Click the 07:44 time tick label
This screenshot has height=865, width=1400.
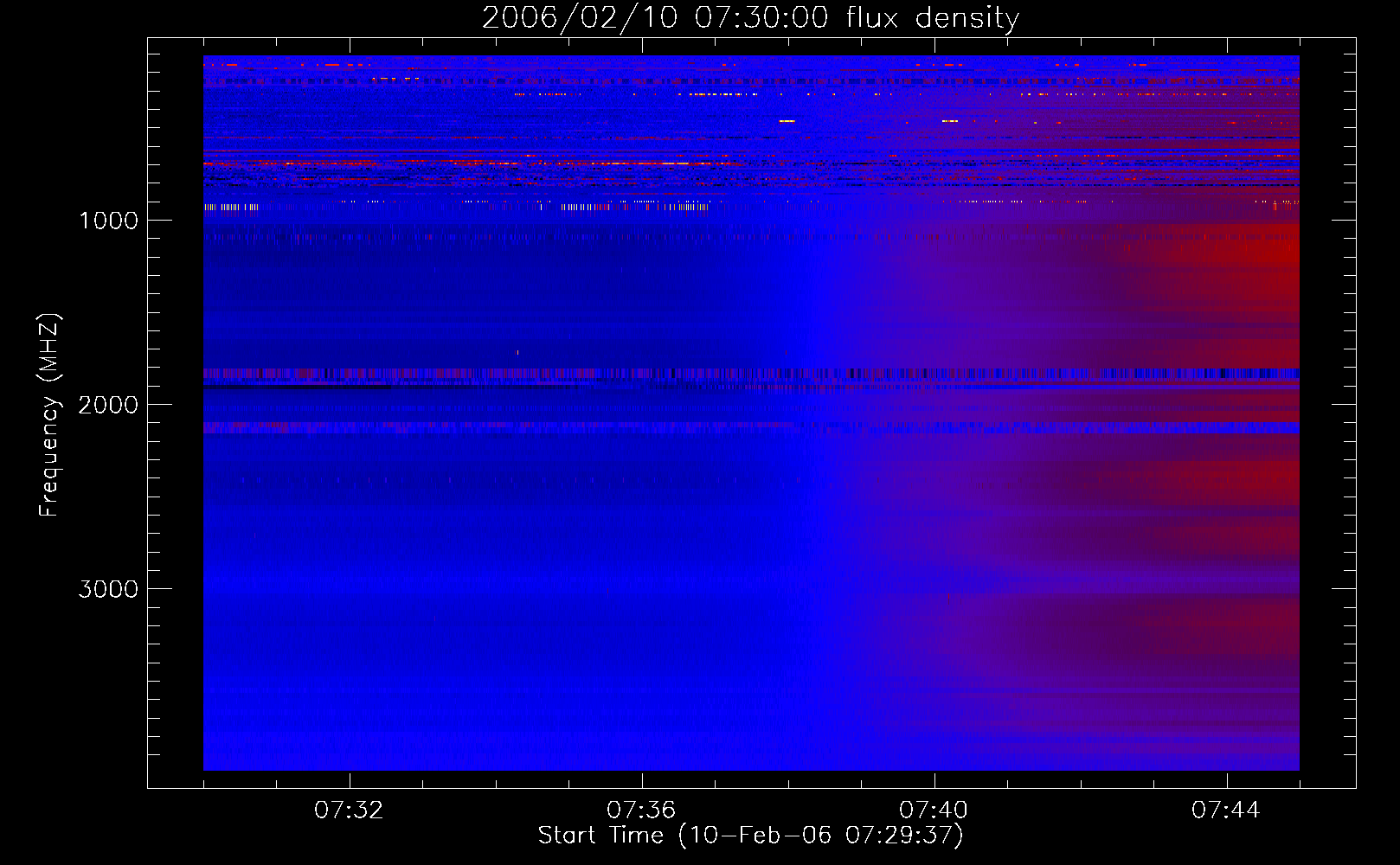(x=1226, y=811)
